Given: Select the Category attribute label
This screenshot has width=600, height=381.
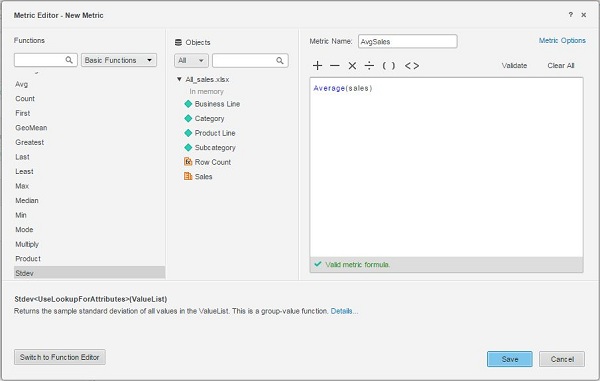Looking at the screenshot, I should (209, 118).
